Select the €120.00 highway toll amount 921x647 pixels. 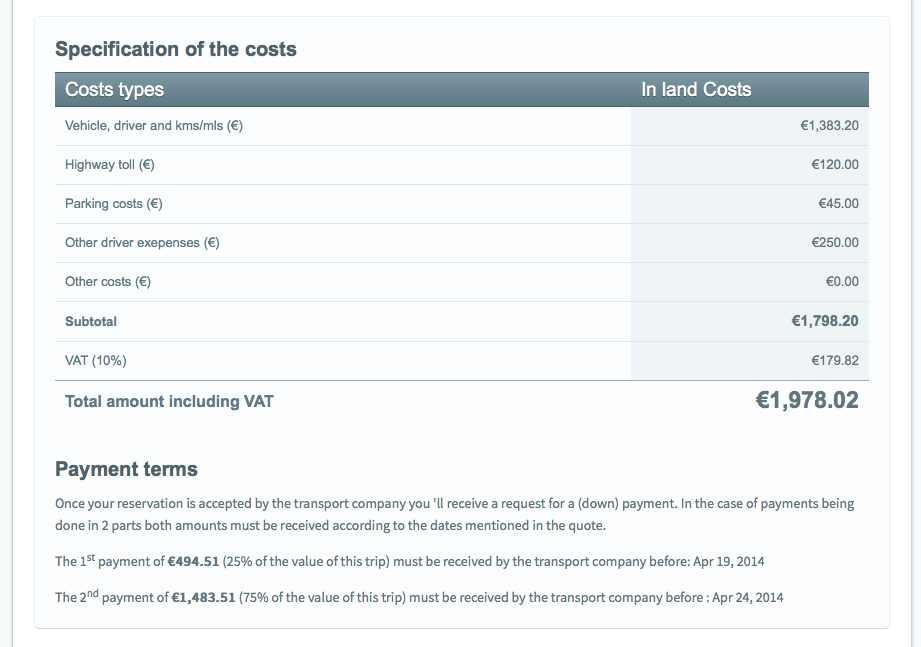point(835,165)
